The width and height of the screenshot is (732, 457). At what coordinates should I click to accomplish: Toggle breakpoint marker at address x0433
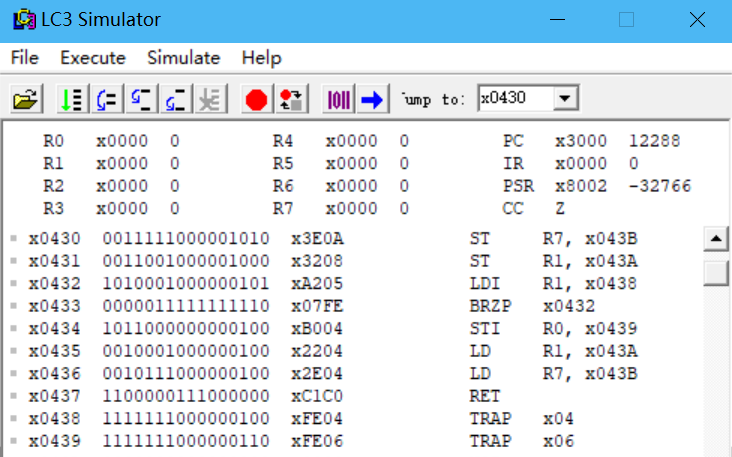(x=14, y=306)
